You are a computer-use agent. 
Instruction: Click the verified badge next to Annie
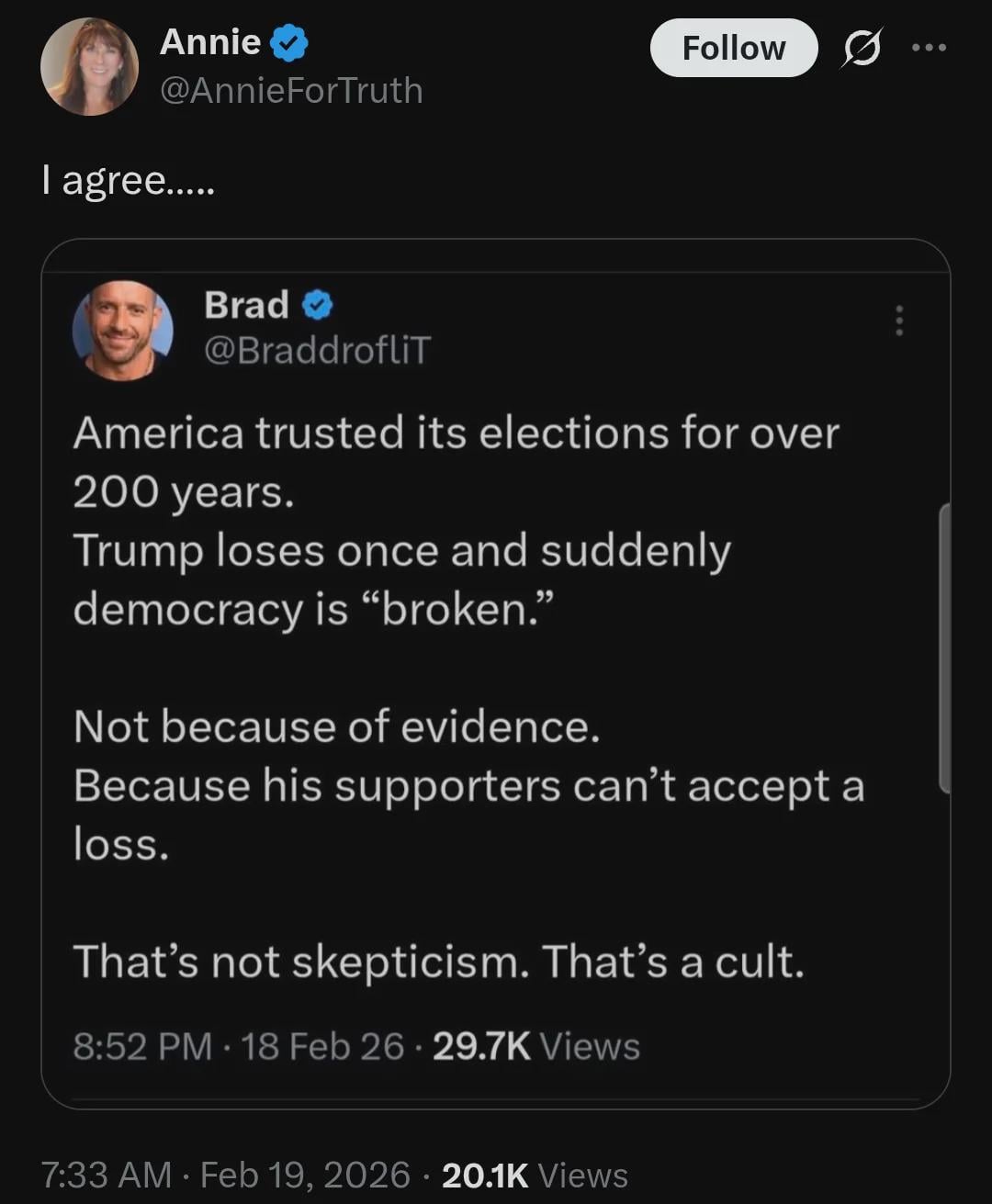[289, 43]
